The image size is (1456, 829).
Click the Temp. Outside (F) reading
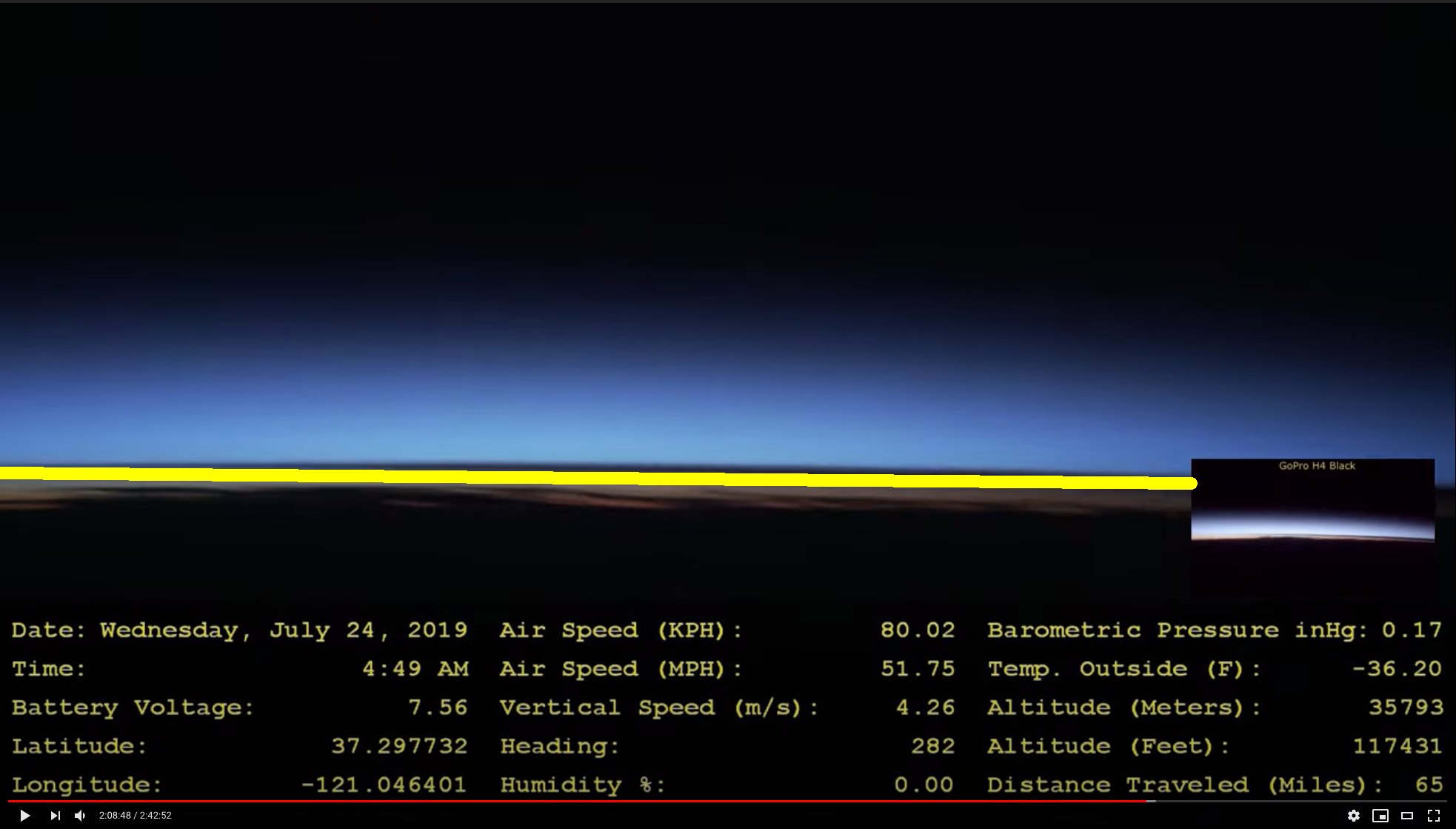1396,669
